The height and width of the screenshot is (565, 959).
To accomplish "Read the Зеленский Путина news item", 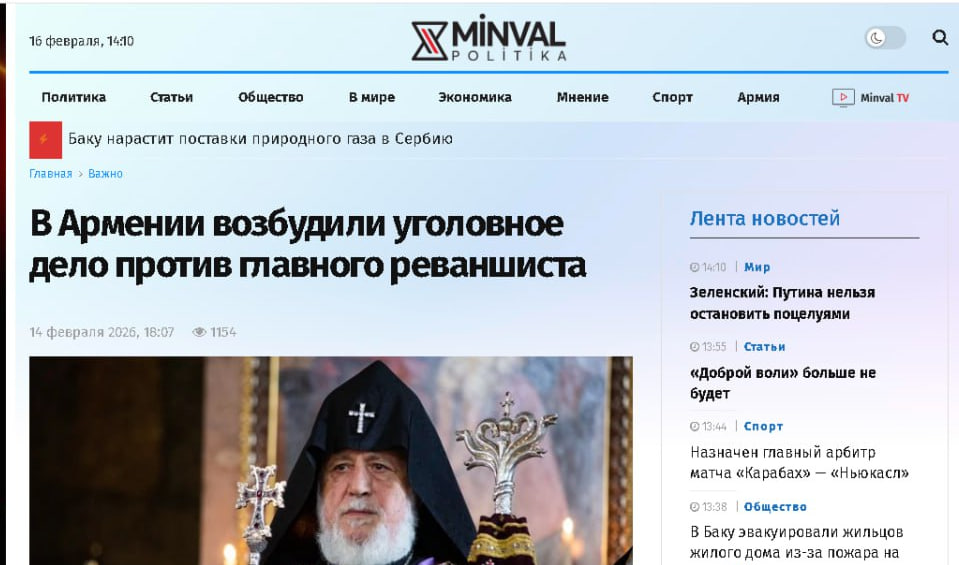I will [x=782, y=303].
